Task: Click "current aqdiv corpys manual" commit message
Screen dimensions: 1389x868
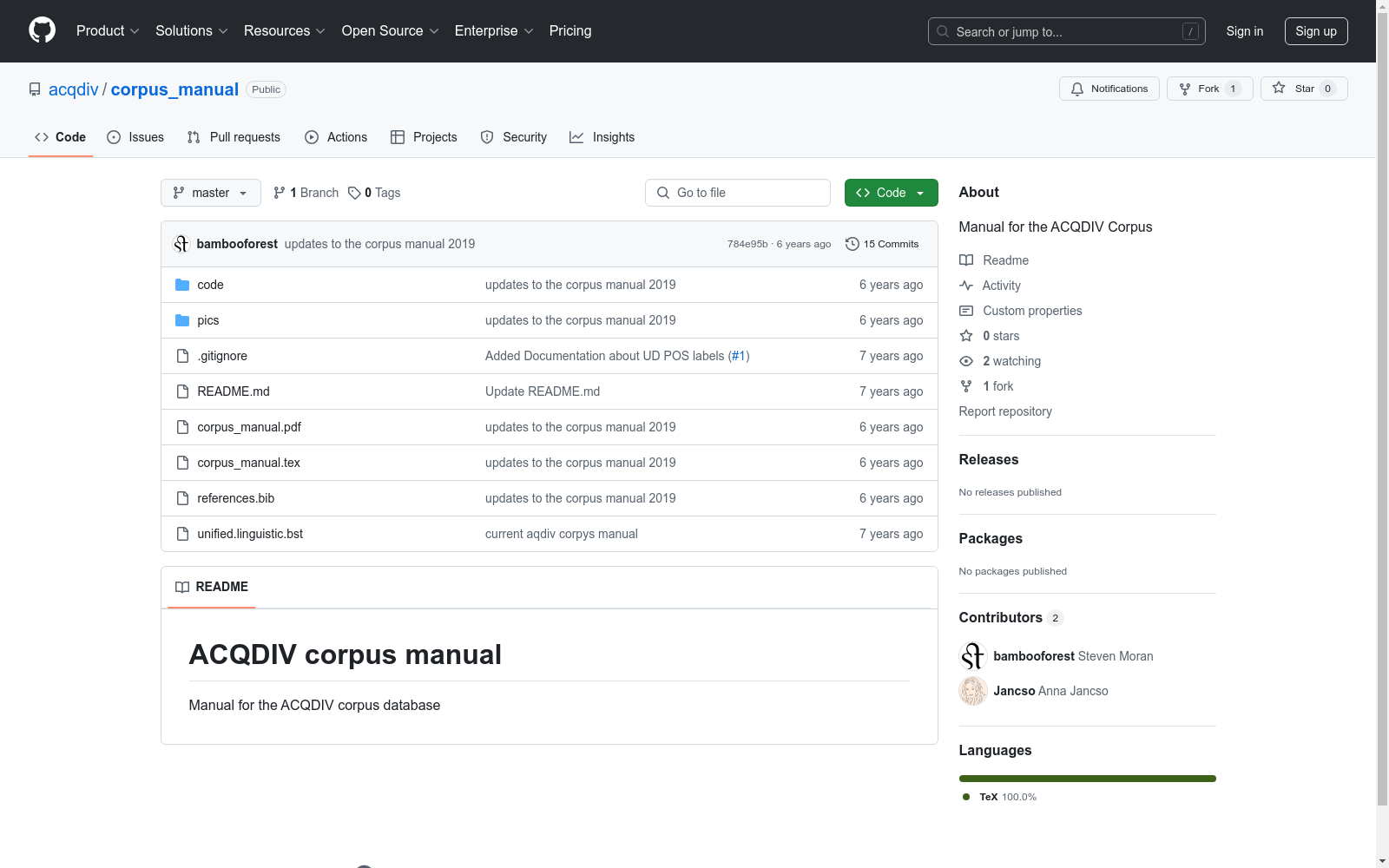Action: pos(562,534)
